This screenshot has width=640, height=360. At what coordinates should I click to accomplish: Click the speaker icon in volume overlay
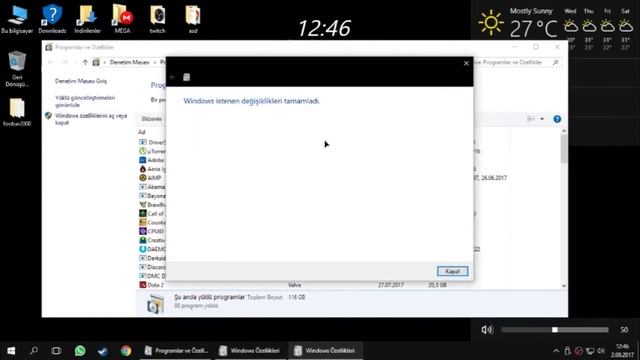pos(487,330)
